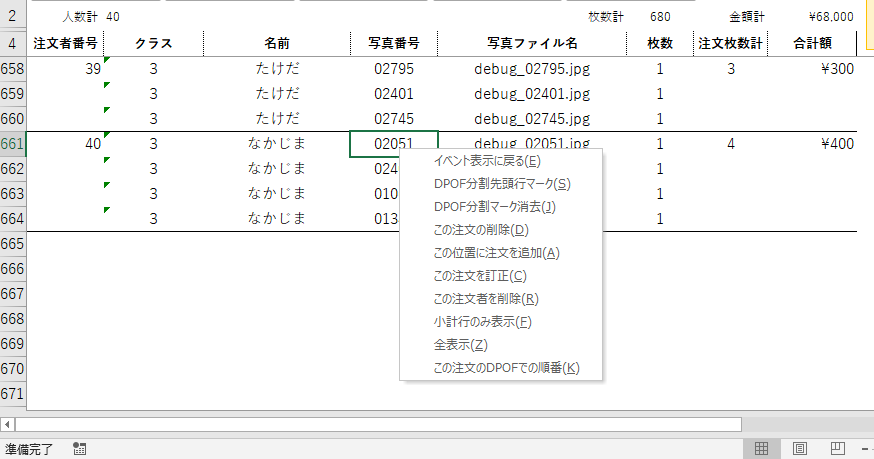Viewport: 874px width, 459px height.
Task: Select orderer number 39 cell
Action: (x=65, y=69)
